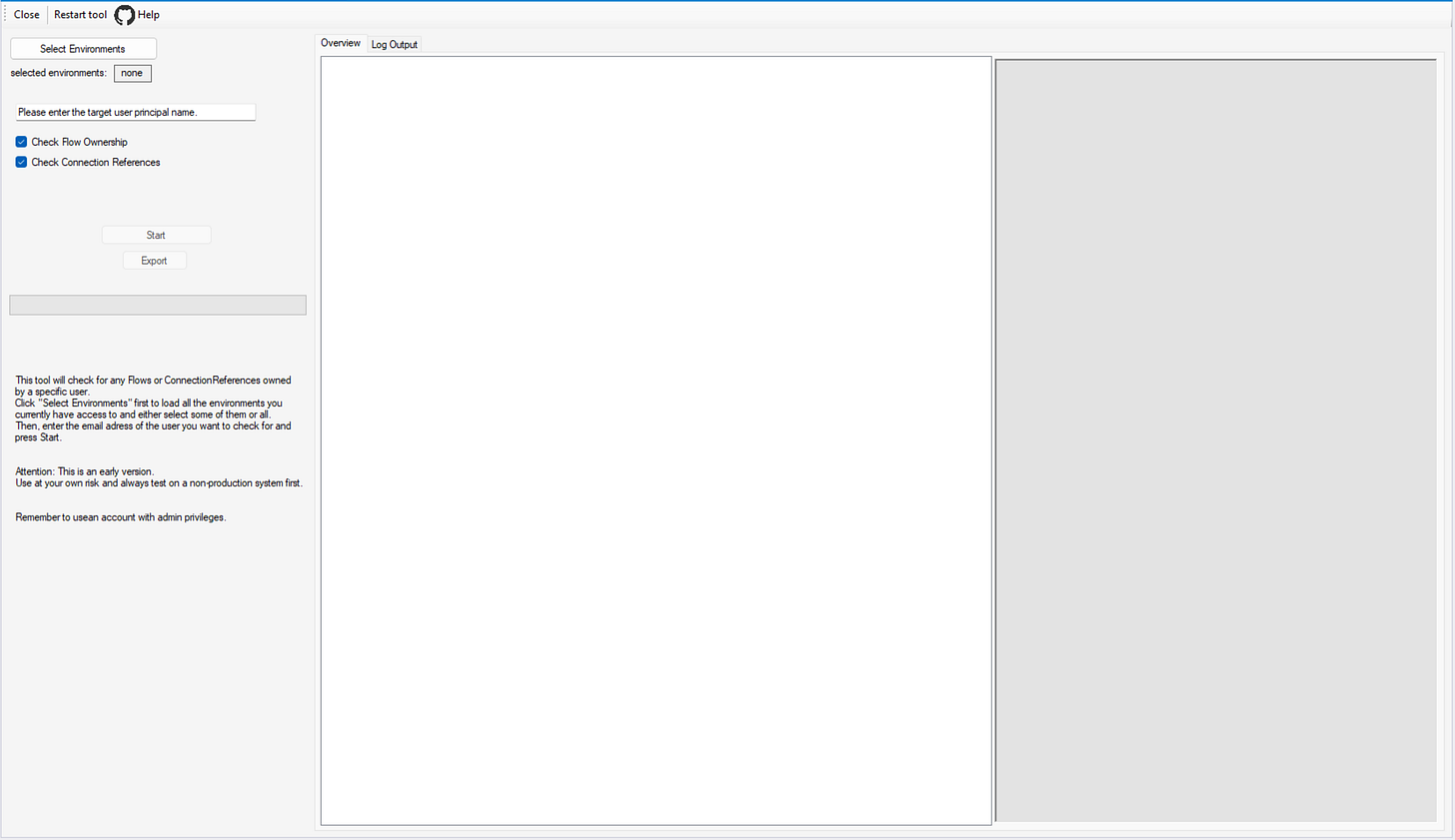Switch to the Overview tab
This screenshot has height=840, width=1455.
tap(341, 43)
